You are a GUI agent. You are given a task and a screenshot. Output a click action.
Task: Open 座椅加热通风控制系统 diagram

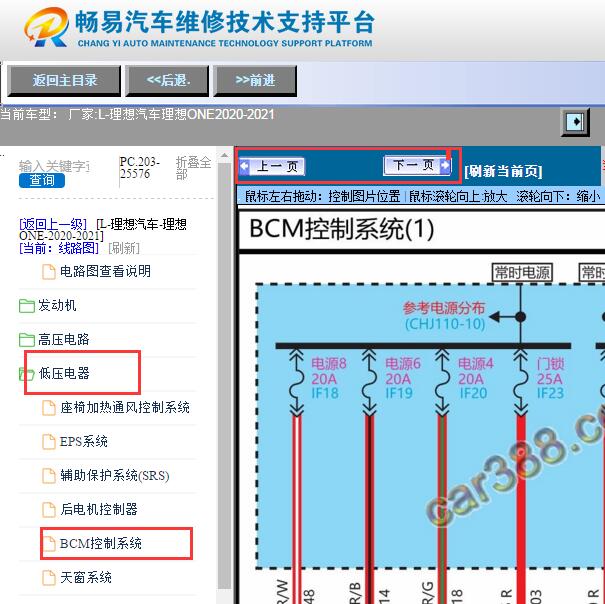(125, 408)
